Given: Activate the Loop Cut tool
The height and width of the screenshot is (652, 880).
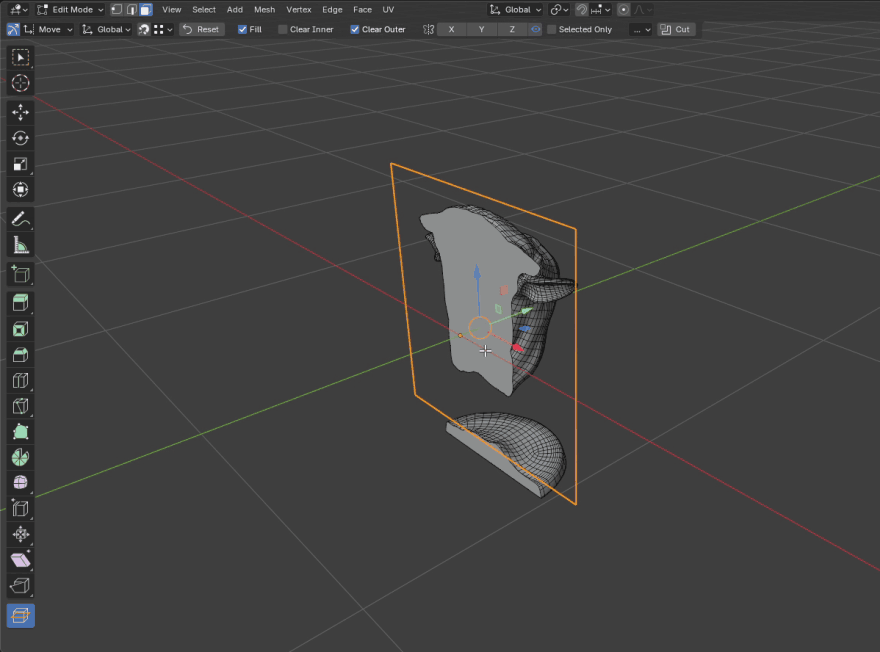Looking at the screenshot, I should click(20, 380).
